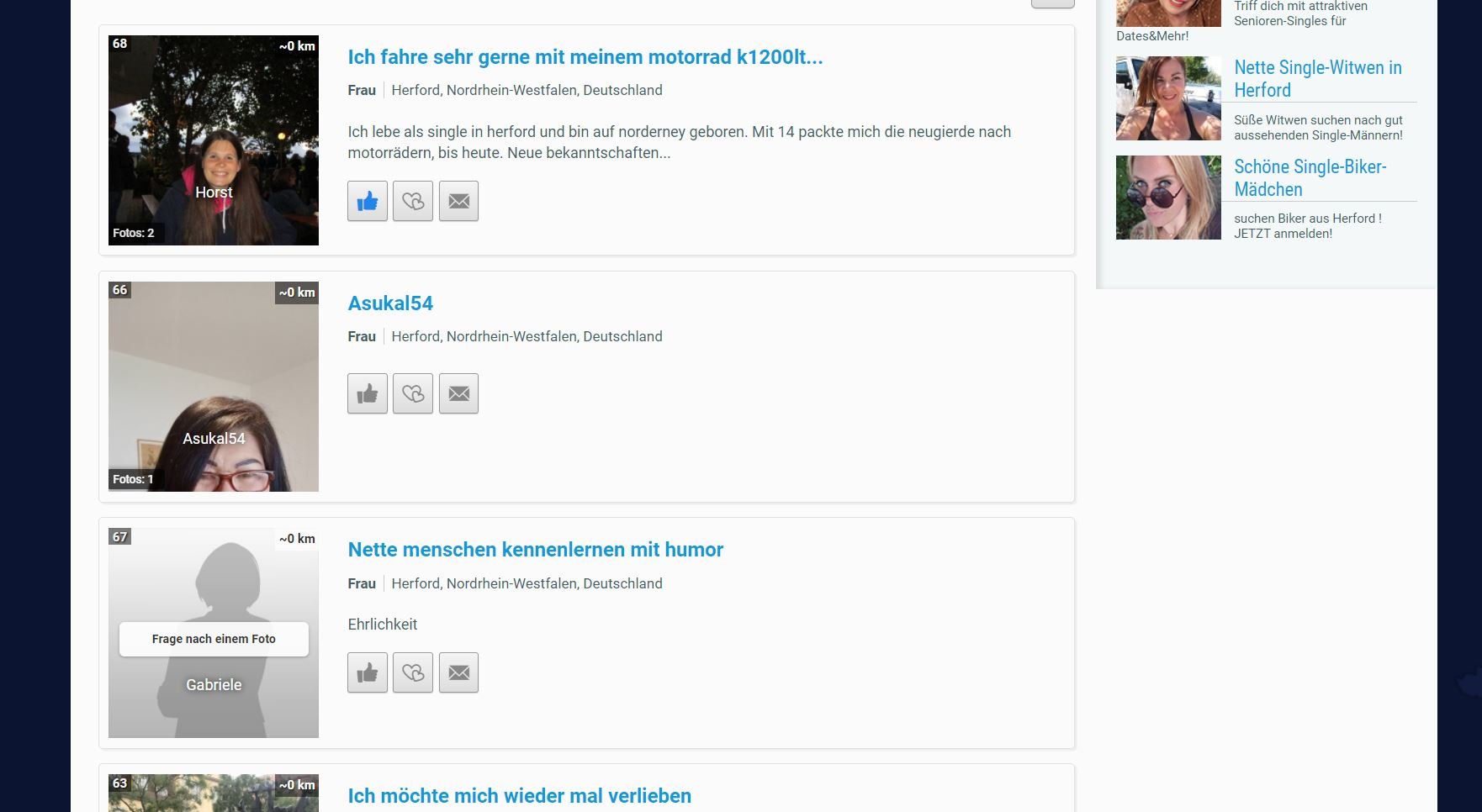Open the Asukal54 profile title link
Viewport: 1482px width, 812px height.
coord(390,303)
